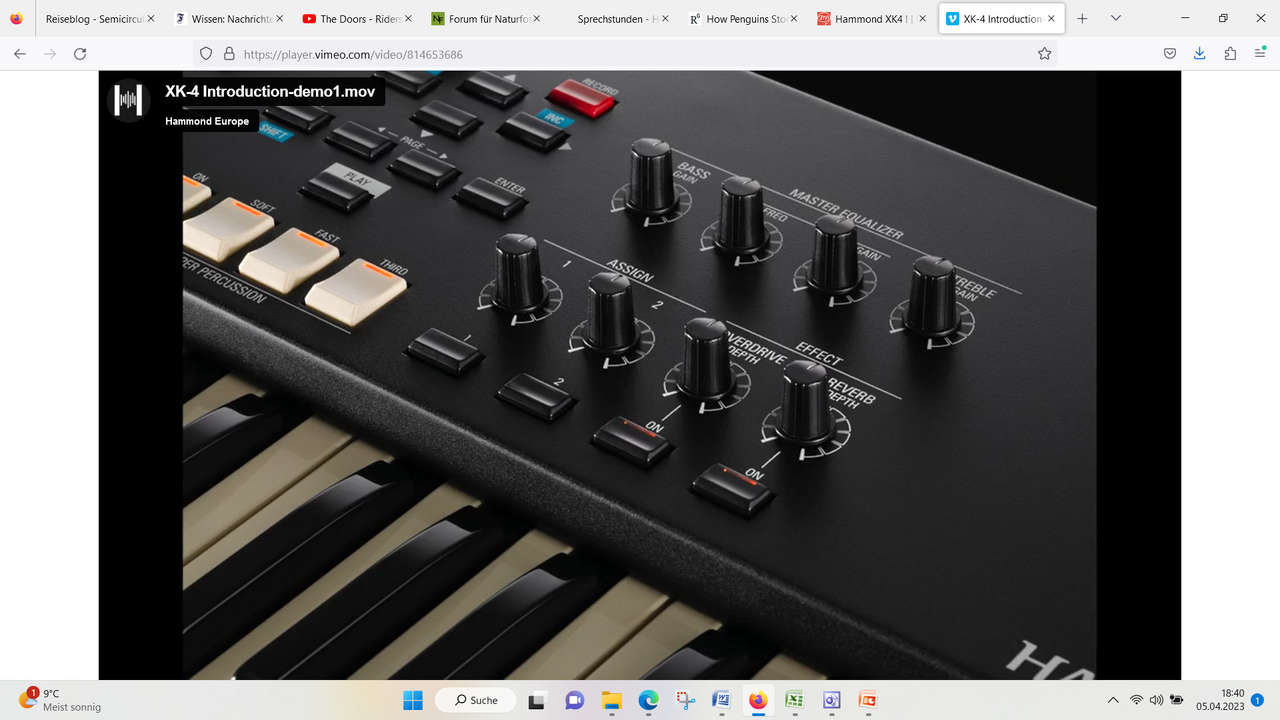Open Wi-Fi network settings in system tray
The image size is (1280, 720).
[1136, 700]
